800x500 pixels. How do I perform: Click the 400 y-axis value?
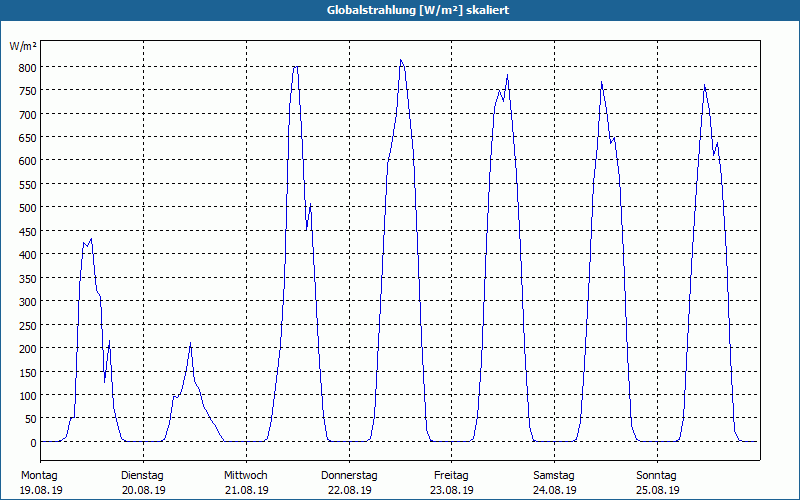pos(28,255)
